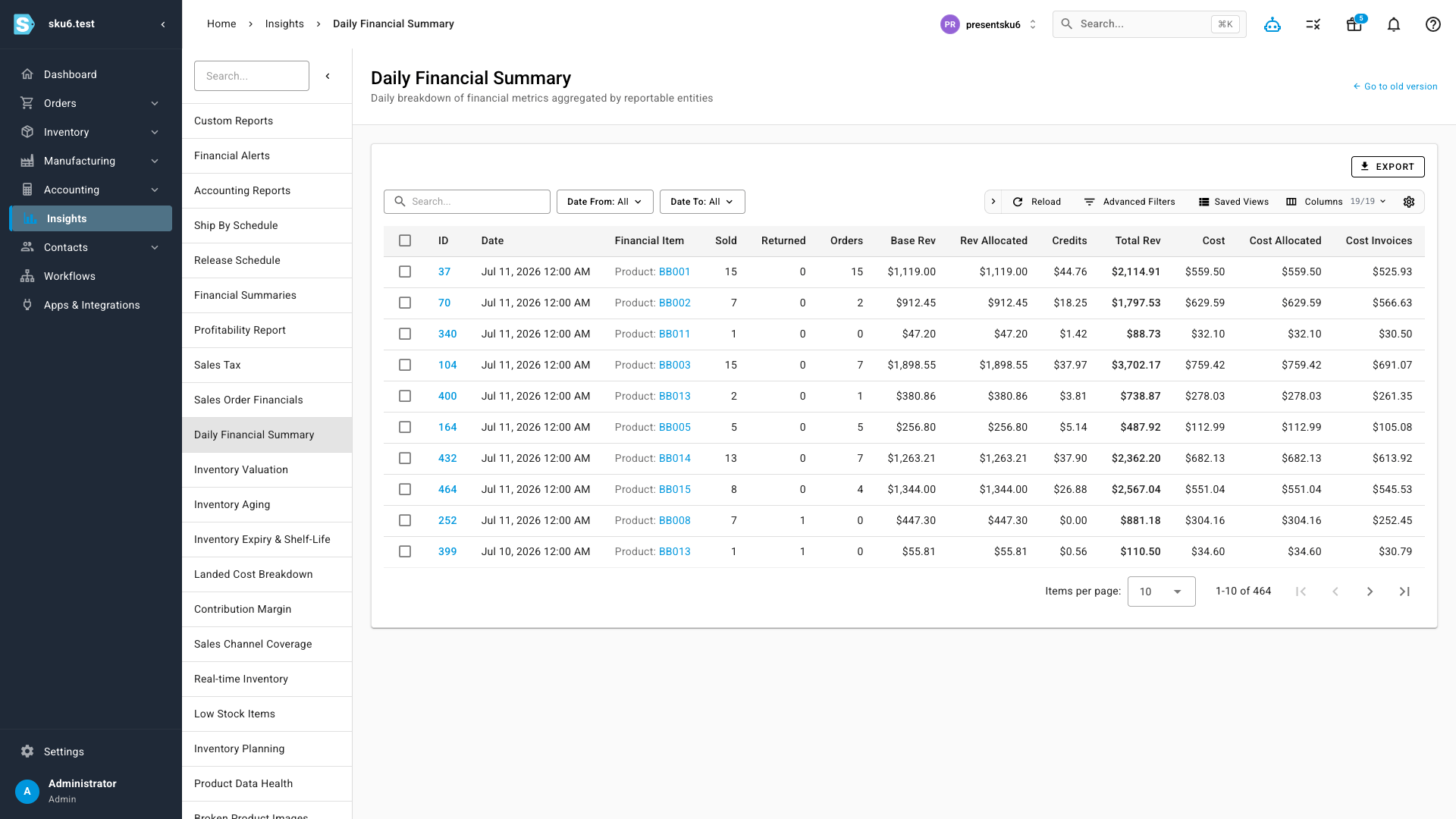Collapse main sidebar with arrow beside sku6.test
The image size is (1456, 819).
163,24
